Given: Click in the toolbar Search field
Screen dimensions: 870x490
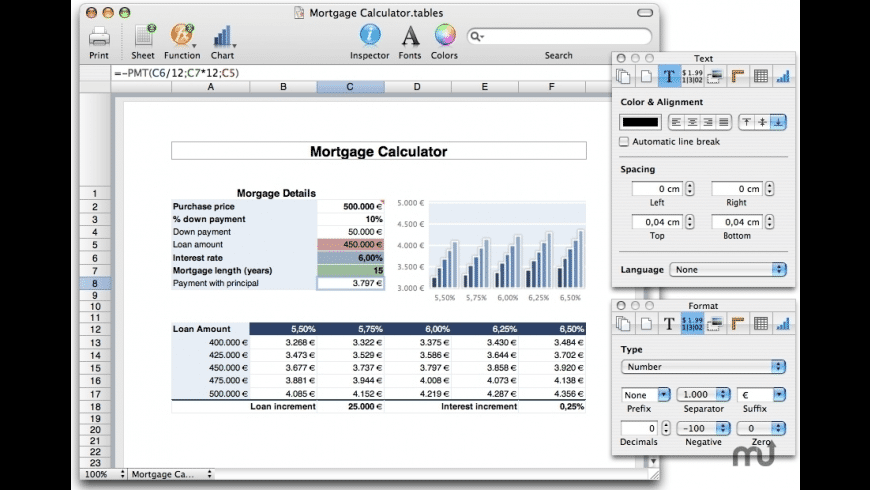Looking at the screenshot, I should point(559,37).
